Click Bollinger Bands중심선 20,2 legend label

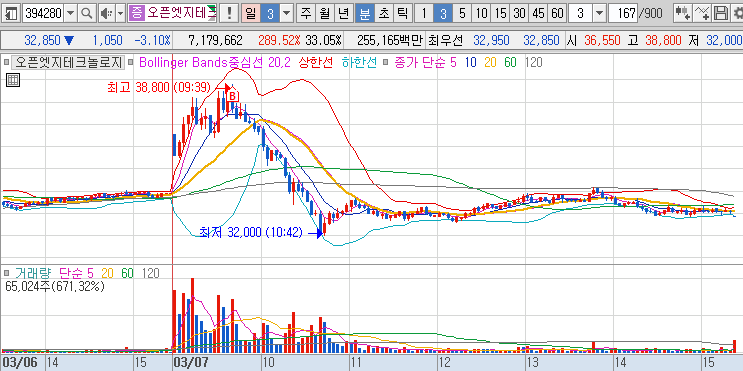tap(216, 62)
